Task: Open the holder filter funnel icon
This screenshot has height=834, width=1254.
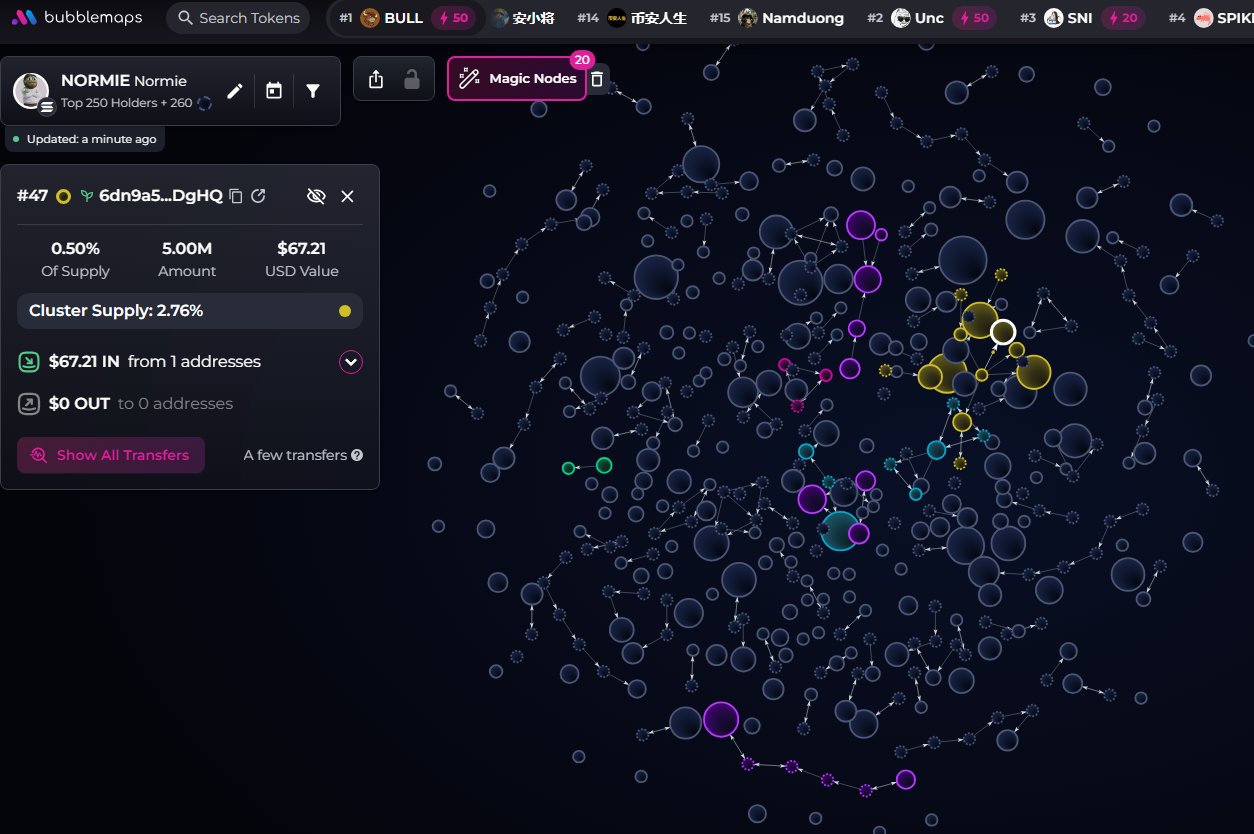Action: pyautogui.click(x=313, y=91)
